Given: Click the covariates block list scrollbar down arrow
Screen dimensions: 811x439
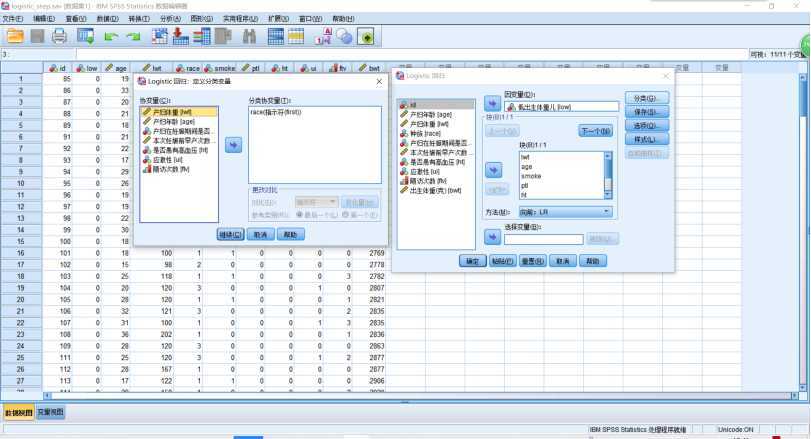Looking at the screenshot, I should pyautogui.click(x=608, y=195).
